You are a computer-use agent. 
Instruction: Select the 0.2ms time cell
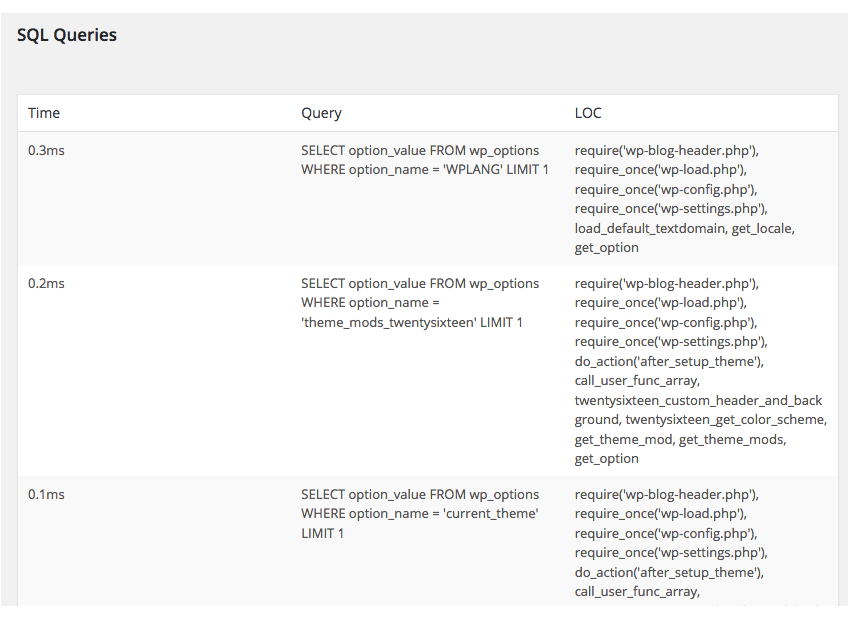tap(46, 284)
